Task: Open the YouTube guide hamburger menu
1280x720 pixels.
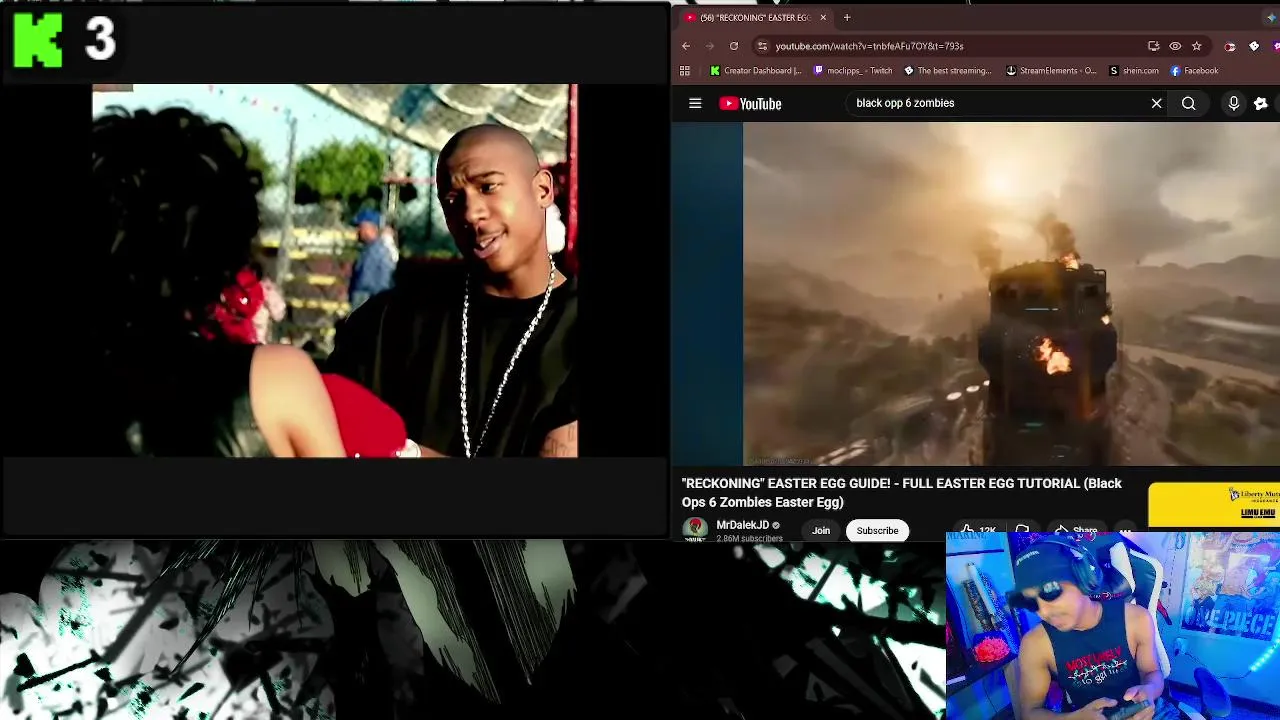Action: click(695, 103)
